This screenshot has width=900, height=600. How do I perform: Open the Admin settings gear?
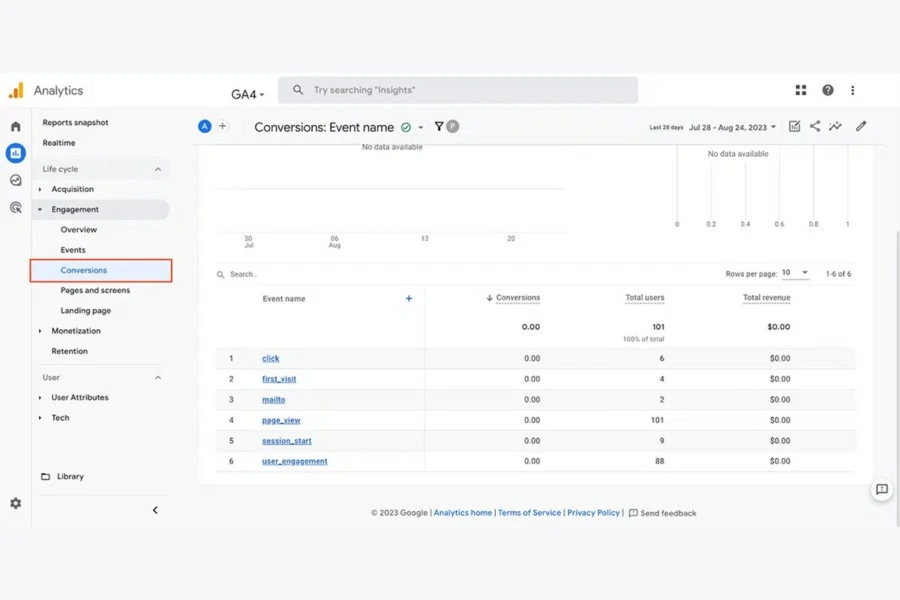15,503
